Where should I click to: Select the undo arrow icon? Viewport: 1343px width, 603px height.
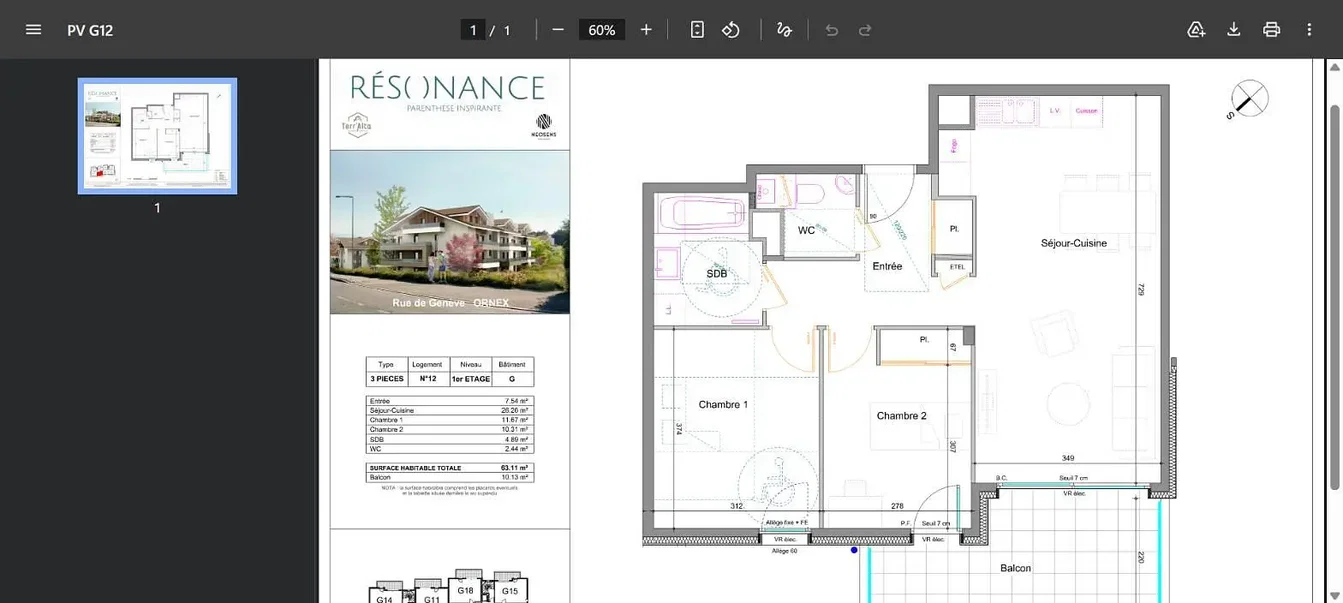coord(831,29)
